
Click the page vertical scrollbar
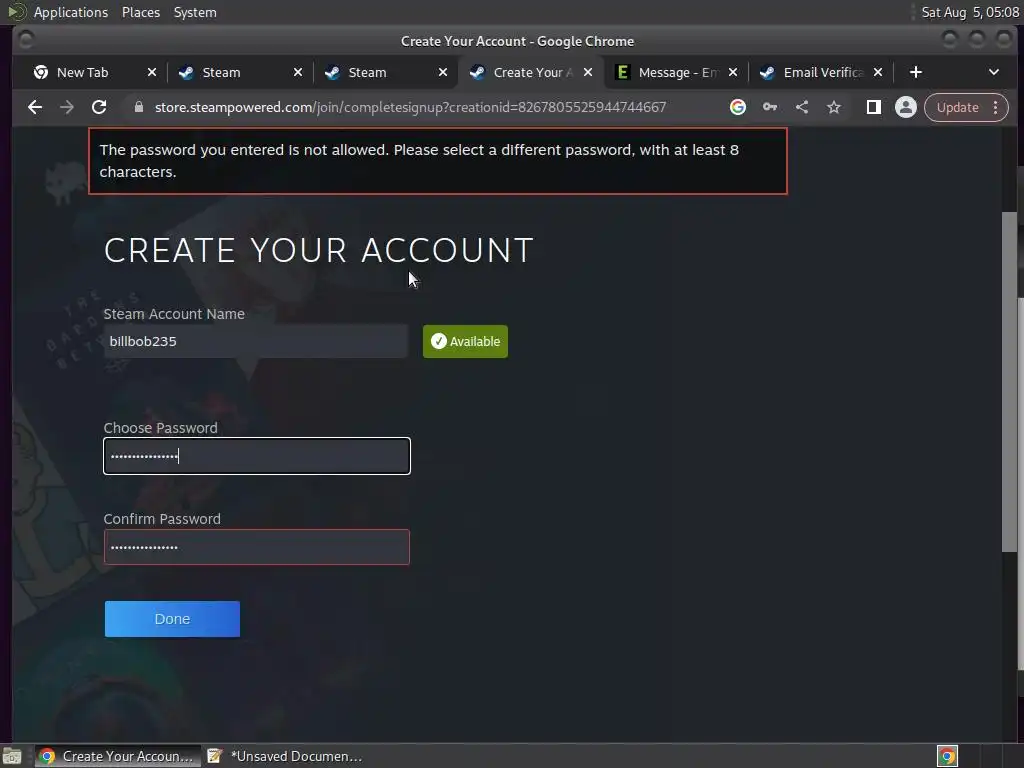click(1009, 382)
